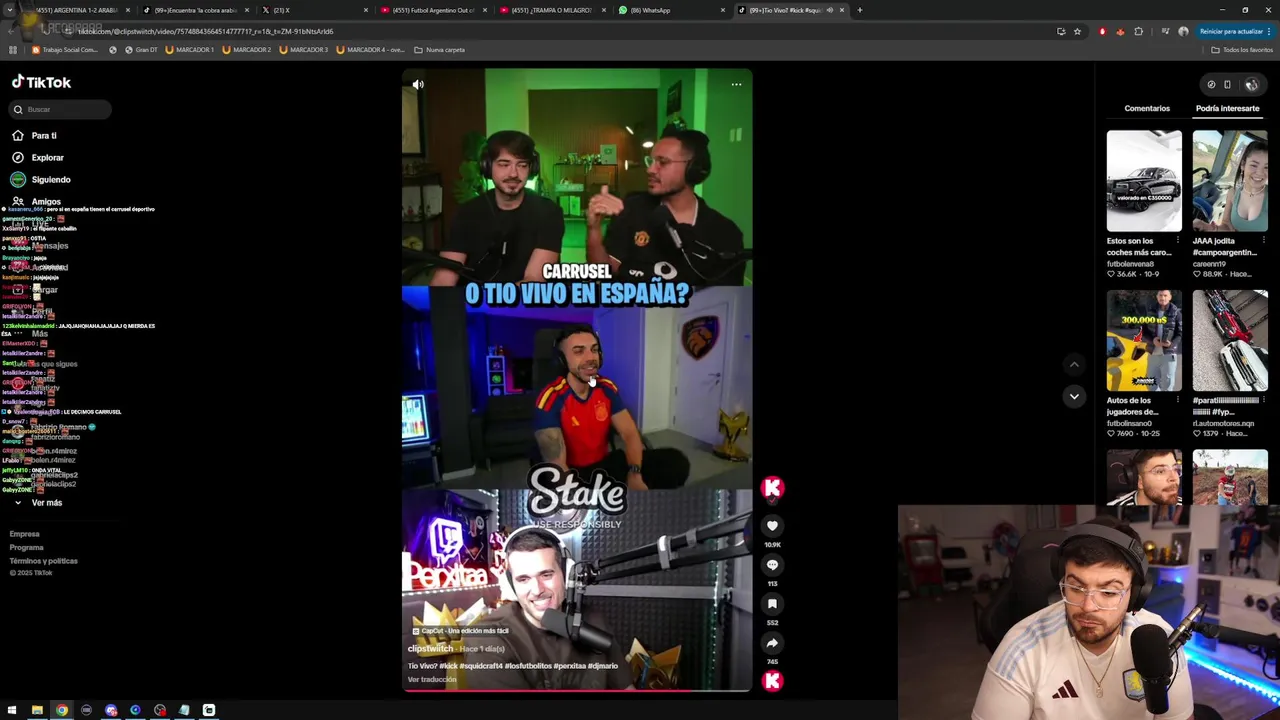The height and width of the screenshot is (720, 1280).
Task: Open the Windows Start menu
Action: click(x=12, y=711)
